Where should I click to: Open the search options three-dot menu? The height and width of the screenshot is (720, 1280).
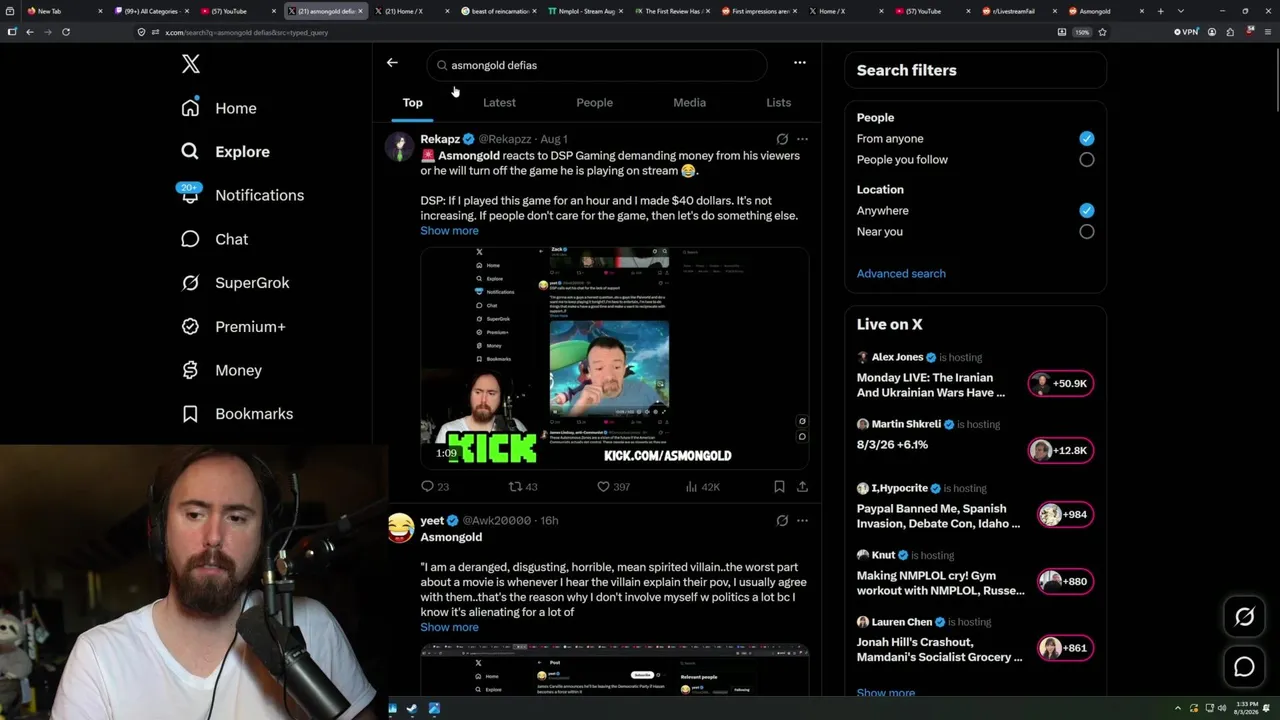tap(800, 62)
